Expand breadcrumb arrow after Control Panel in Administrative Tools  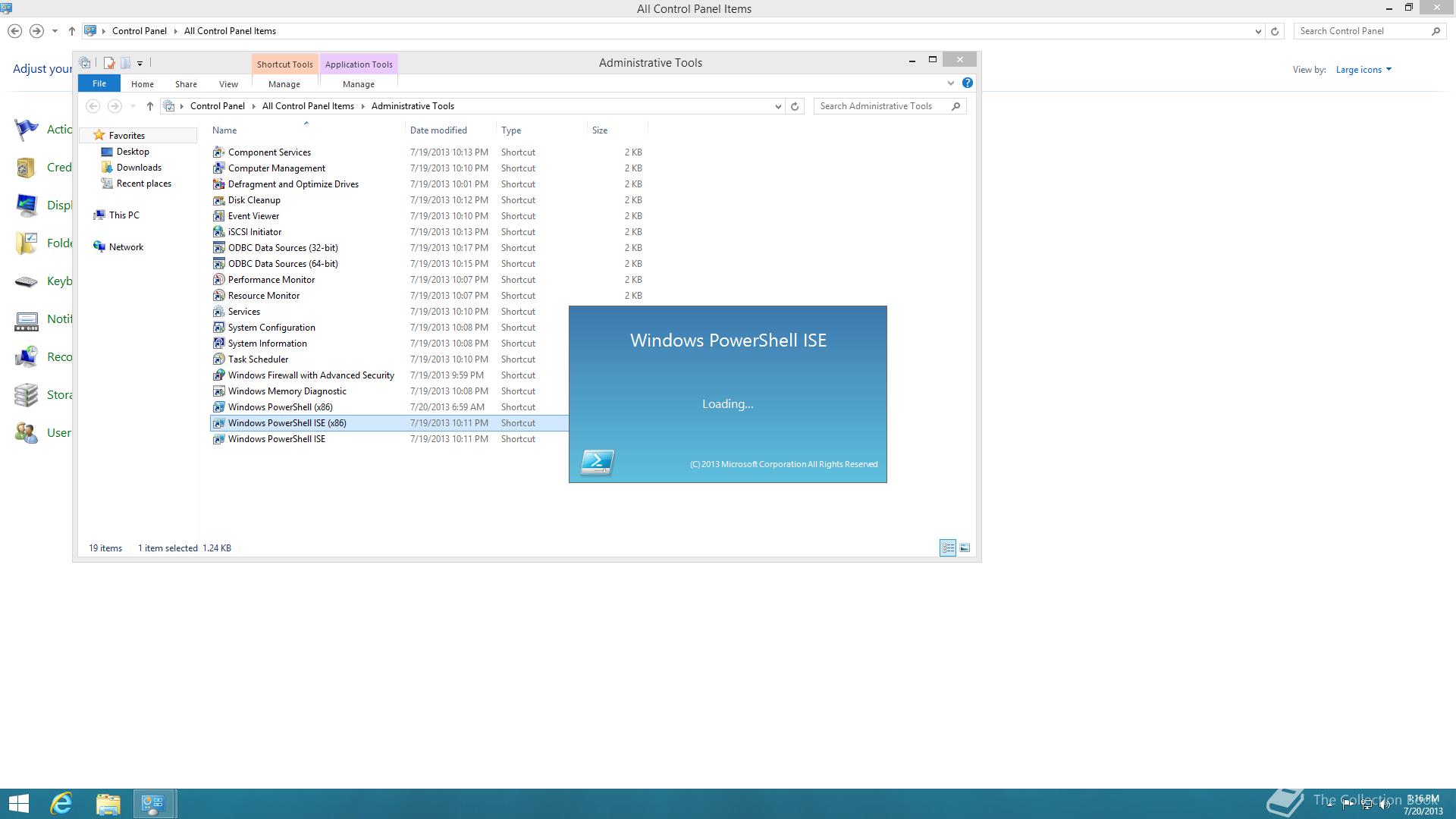click(253, 106)
